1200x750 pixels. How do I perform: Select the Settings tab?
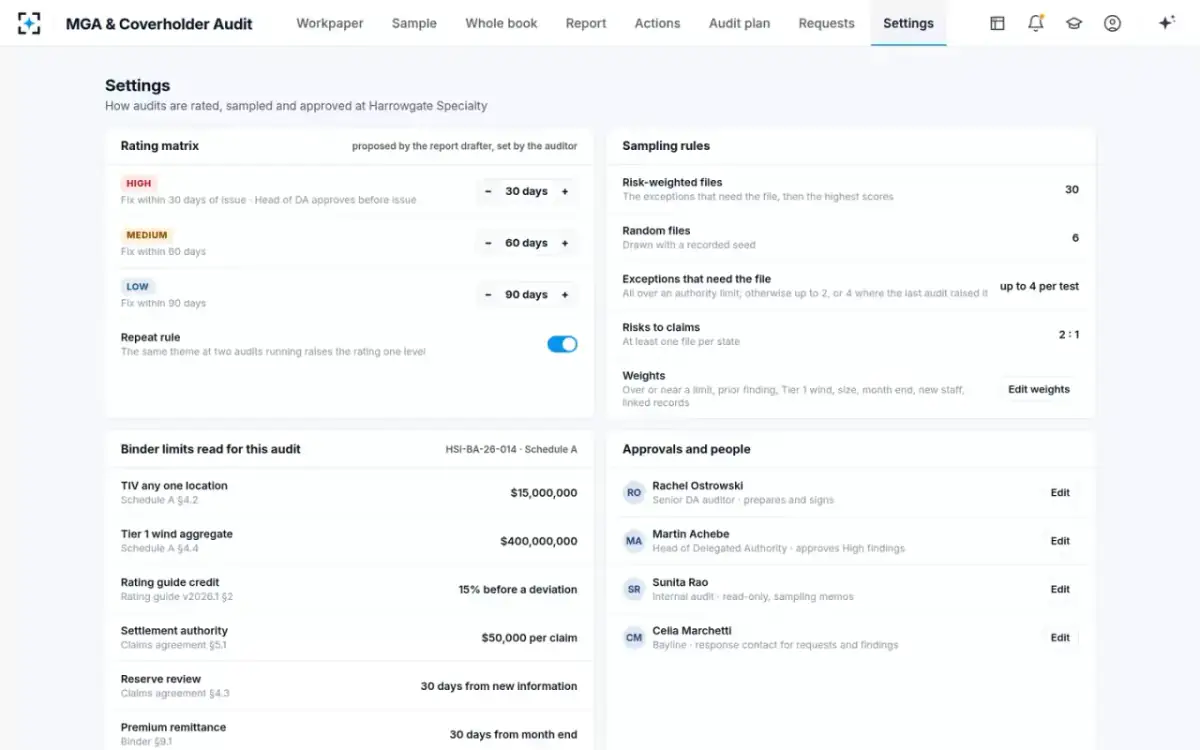pos(908,23)
